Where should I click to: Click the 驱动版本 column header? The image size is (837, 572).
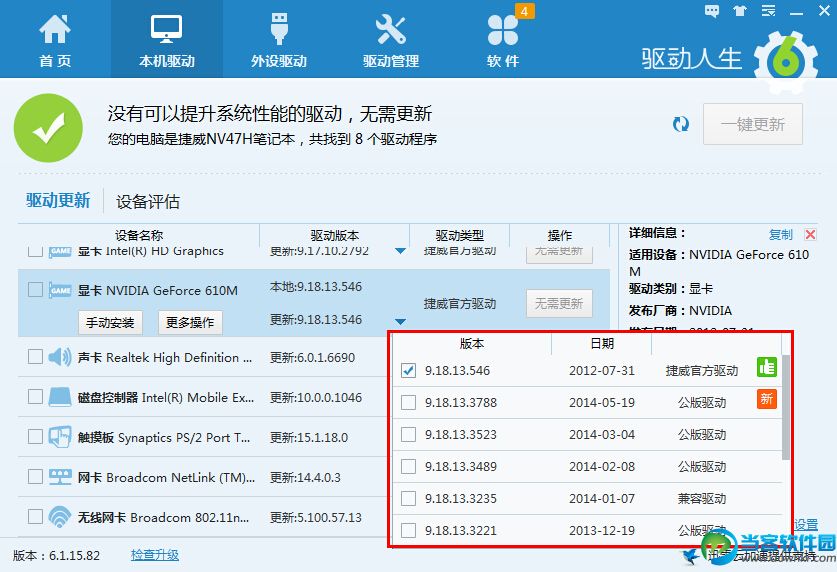335,235
